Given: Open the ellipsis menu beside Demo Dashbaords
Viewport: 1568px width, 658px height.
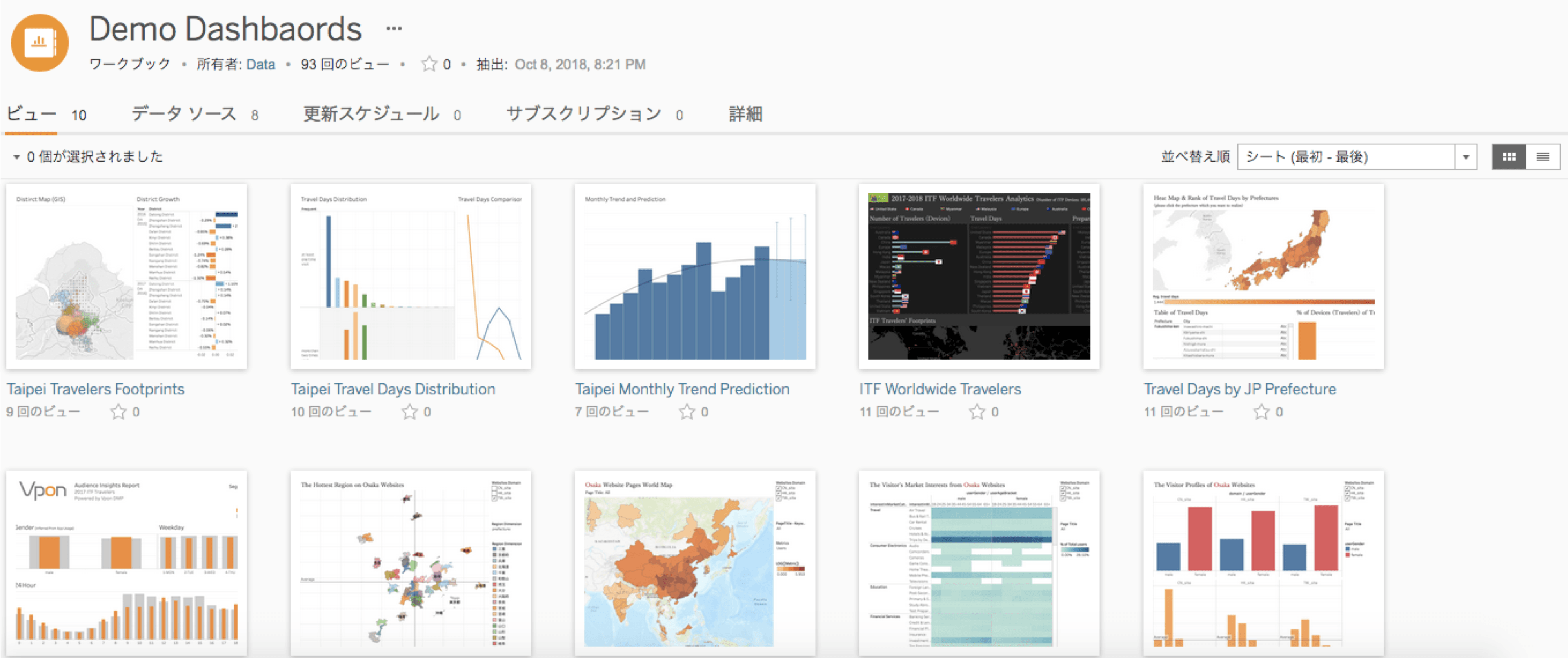Looking at the screenshot, I should point(394,29).
